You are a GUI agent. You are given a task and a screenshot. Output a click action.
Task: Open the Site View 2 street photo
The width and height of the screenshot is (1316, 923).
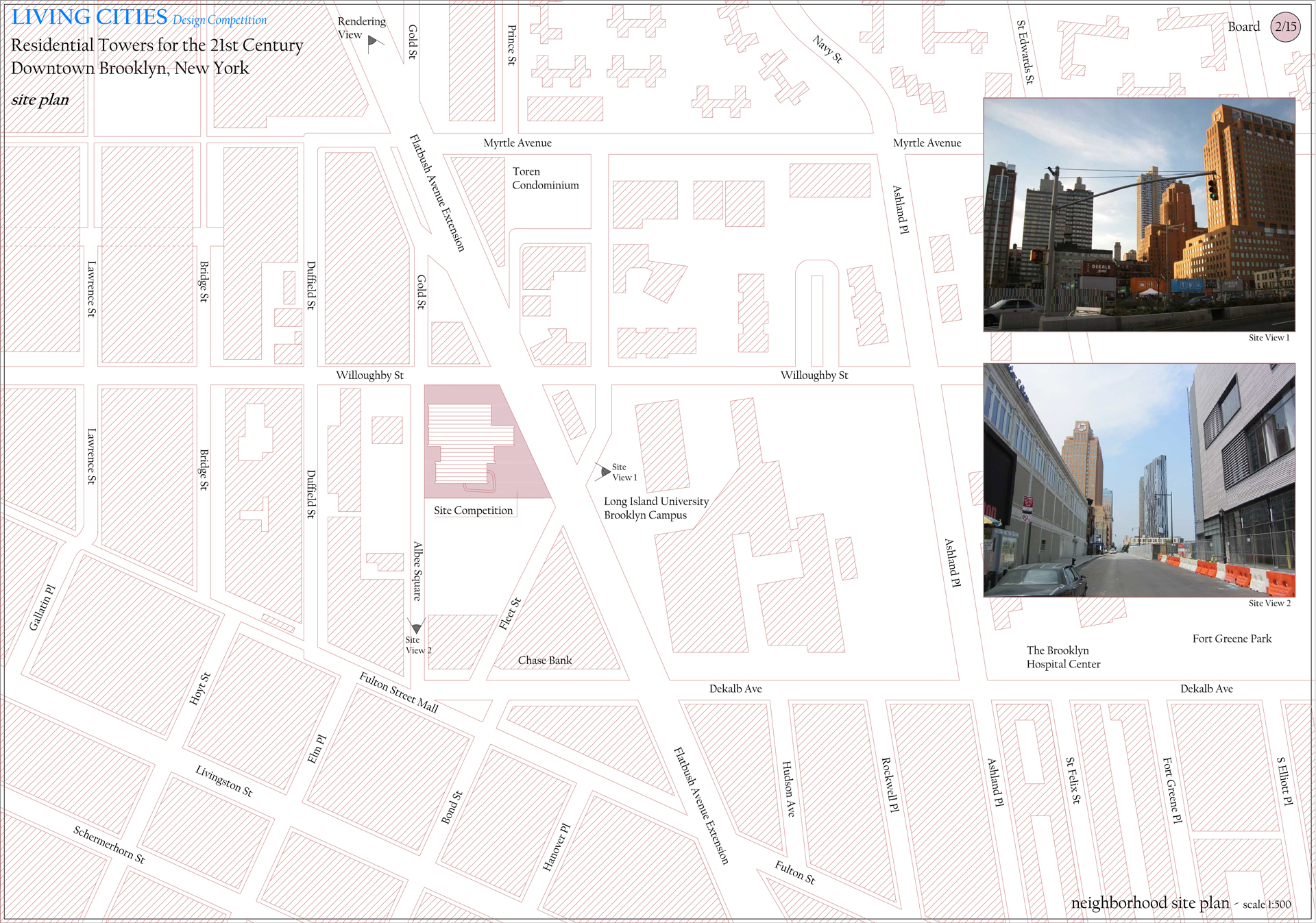coord(1139,480)
